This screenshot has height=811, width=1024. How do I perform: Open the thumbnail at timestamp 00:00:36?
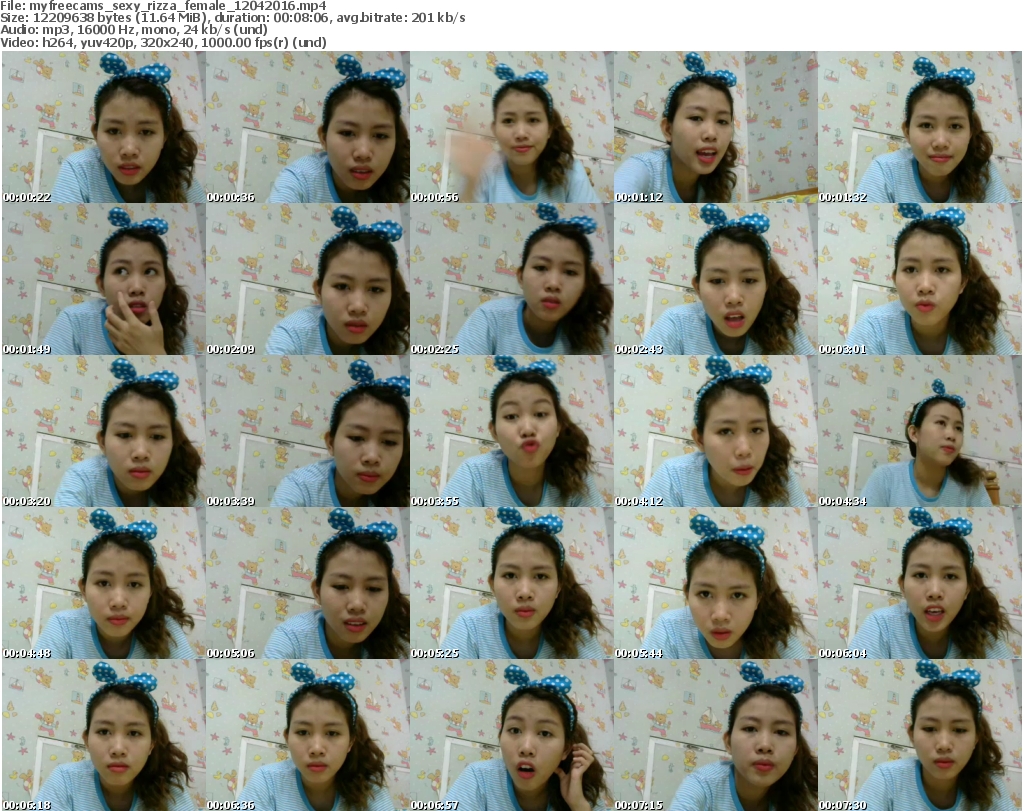pyautogui.click(x=308, y=127)
